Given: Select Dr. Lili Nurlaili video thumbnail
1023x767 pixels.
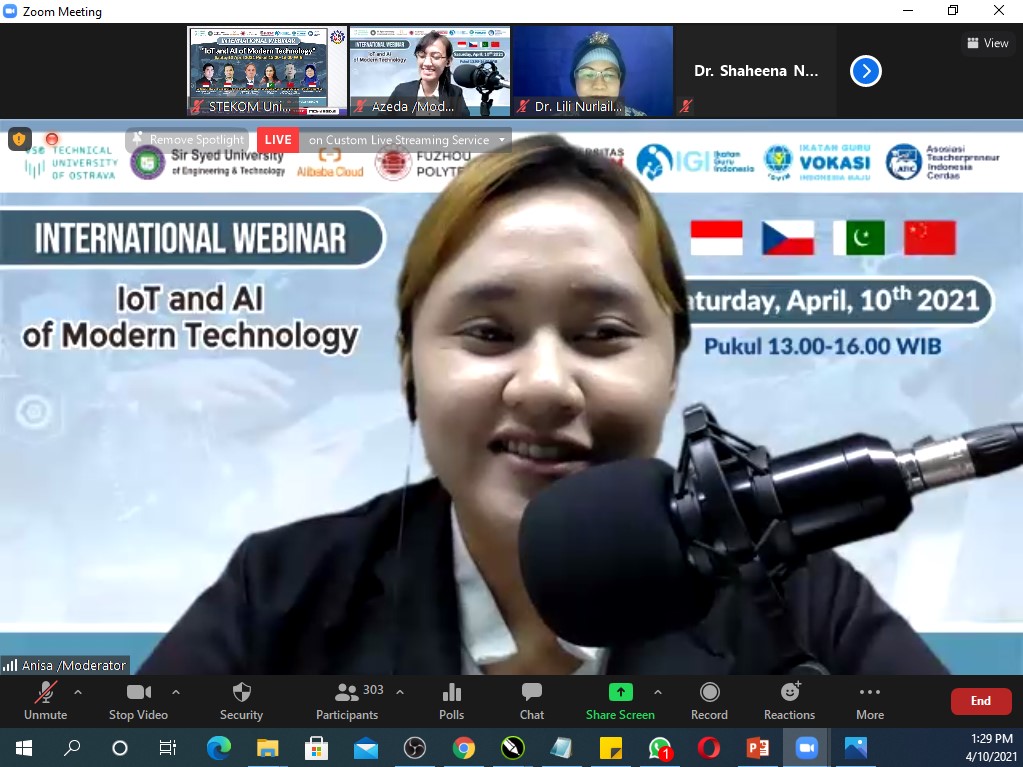Looking at the screenshot, I should coord(593,71).
